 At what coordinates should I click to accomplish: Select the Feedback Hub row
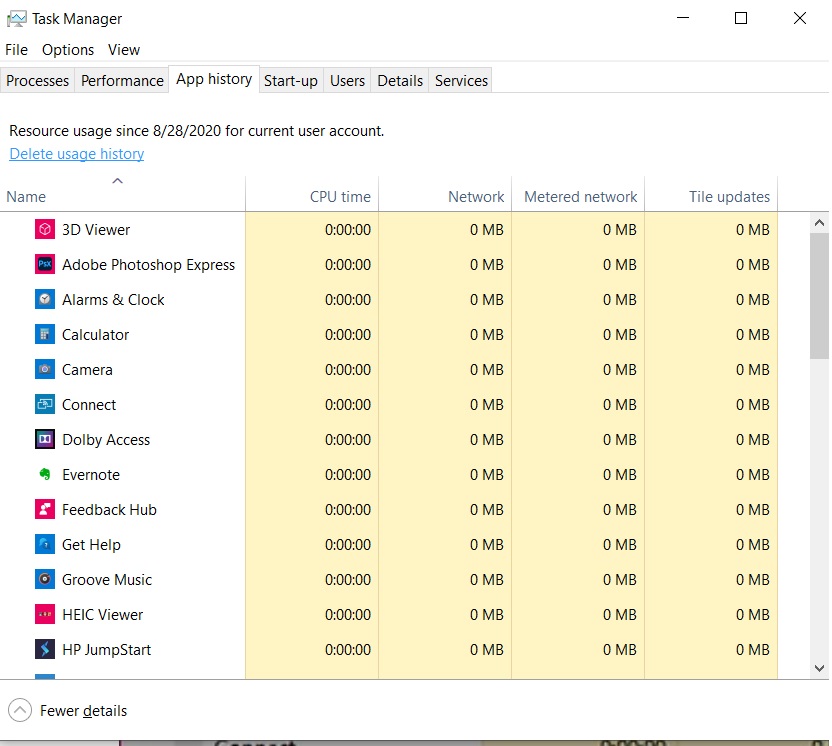[x=109, y=510]
